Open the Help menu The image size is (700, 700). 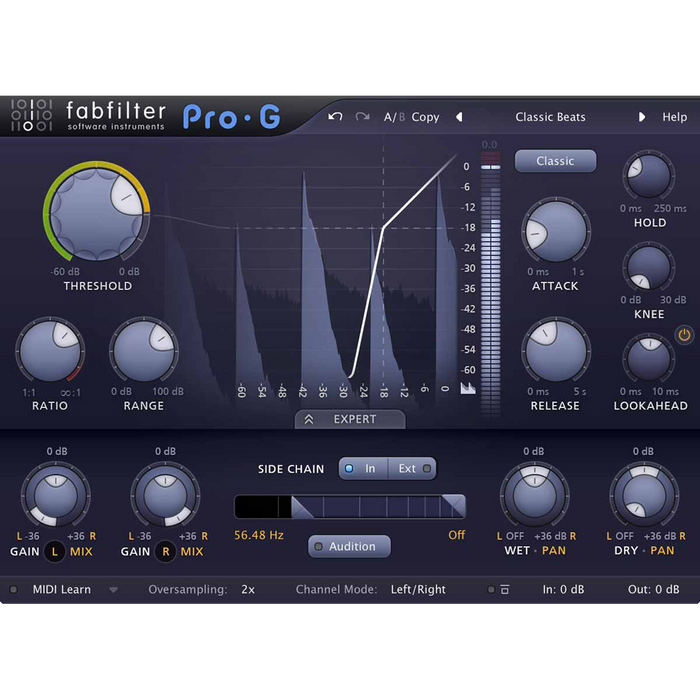[674, 117]
